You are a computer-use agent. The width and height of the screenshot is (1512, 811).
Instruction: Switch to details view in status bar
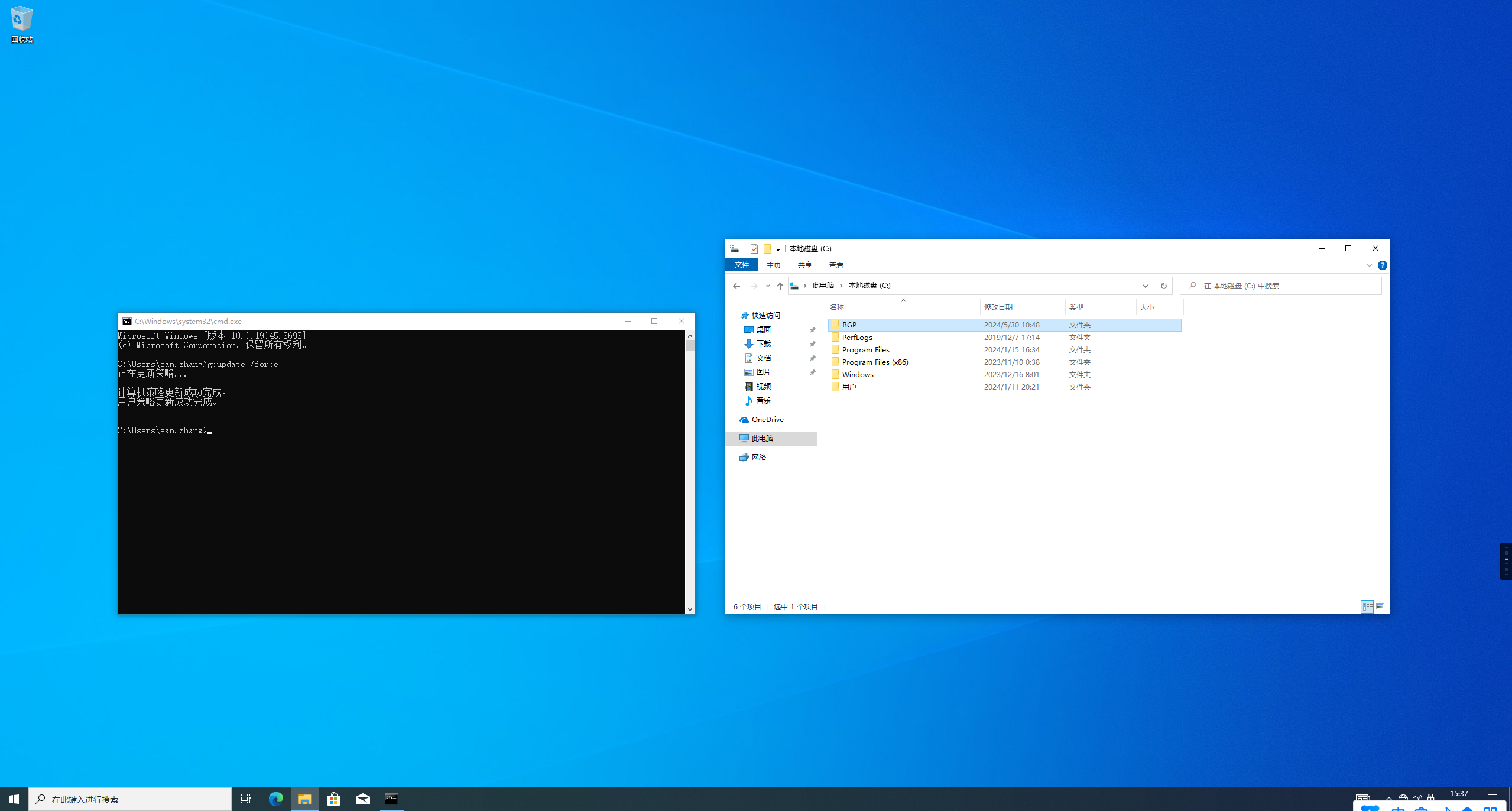1367,606
